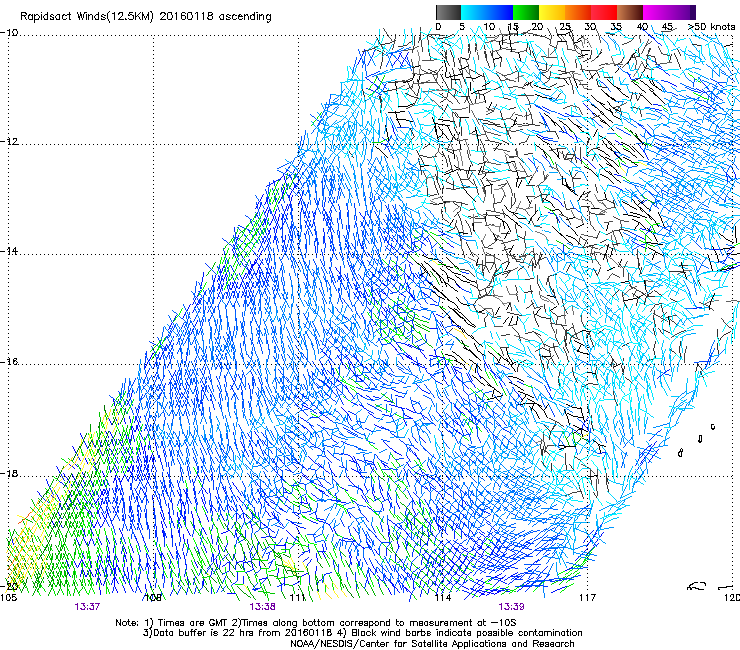Pick the brown 35–40 knots legend segment

click(x=630, y=12)
